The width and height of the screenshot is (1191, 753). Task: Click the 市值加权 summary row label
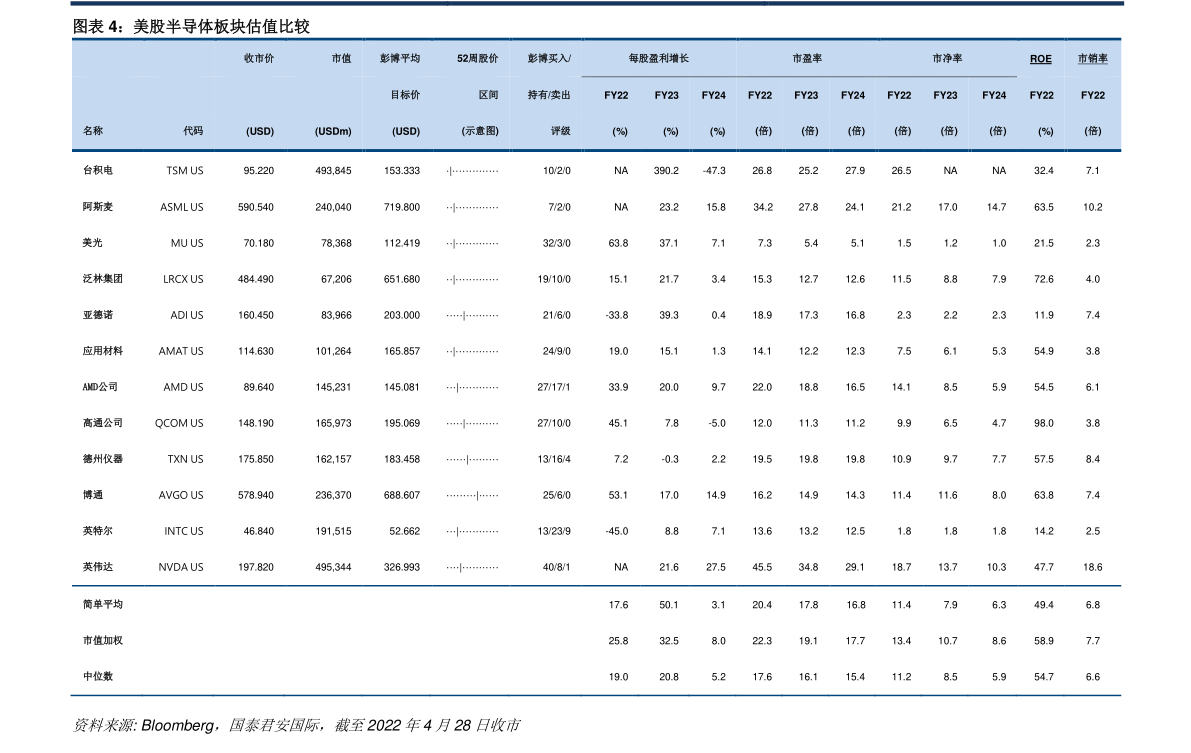click(x=103, y=641)
